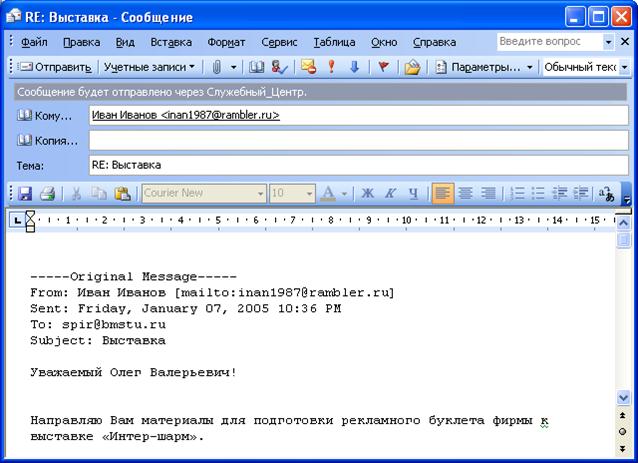Toggle bold Ж formatting
The image size is (638, 463).
[367, 193]
